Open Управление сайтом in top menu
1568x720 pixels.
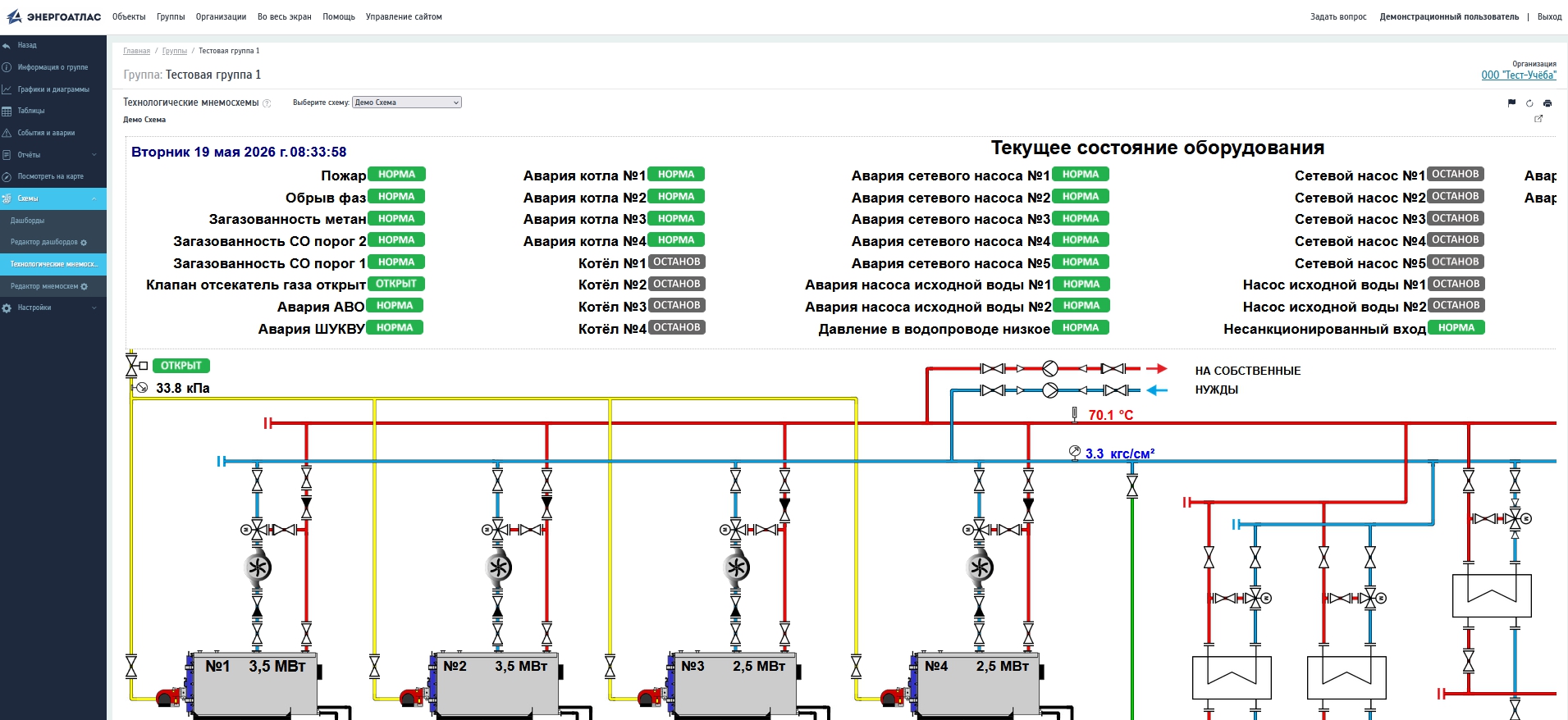(x=404, y=16)
